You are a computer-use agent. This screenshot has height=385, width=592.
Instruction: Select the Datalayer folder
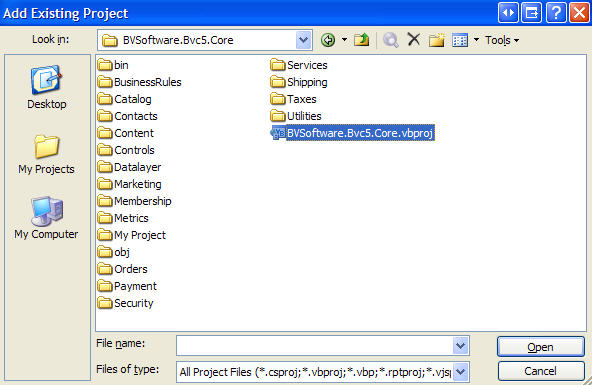pos(130,167)
